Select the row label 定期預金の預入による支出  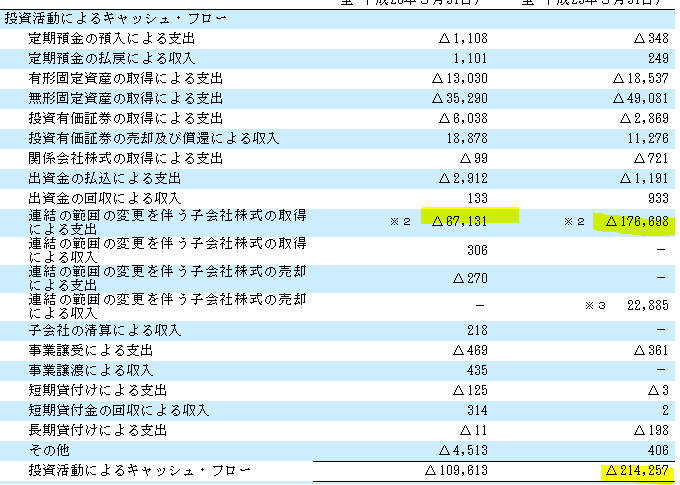click(111, 39)
